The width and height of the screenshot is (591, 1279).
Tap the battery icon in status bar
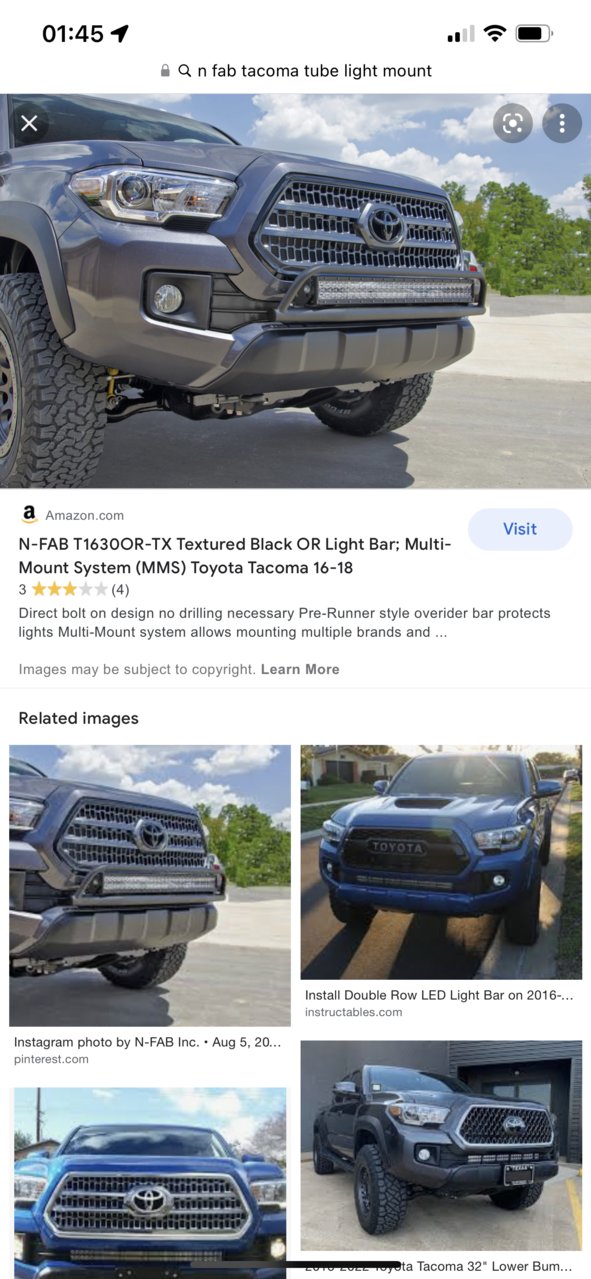(534, 33)
